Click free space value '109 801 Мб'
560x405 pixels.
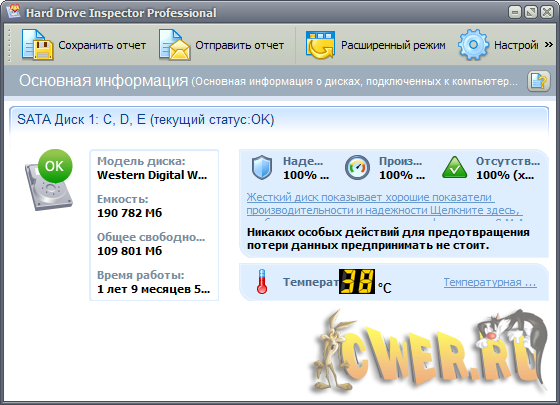pyautogui.click(x=130, y=251)
